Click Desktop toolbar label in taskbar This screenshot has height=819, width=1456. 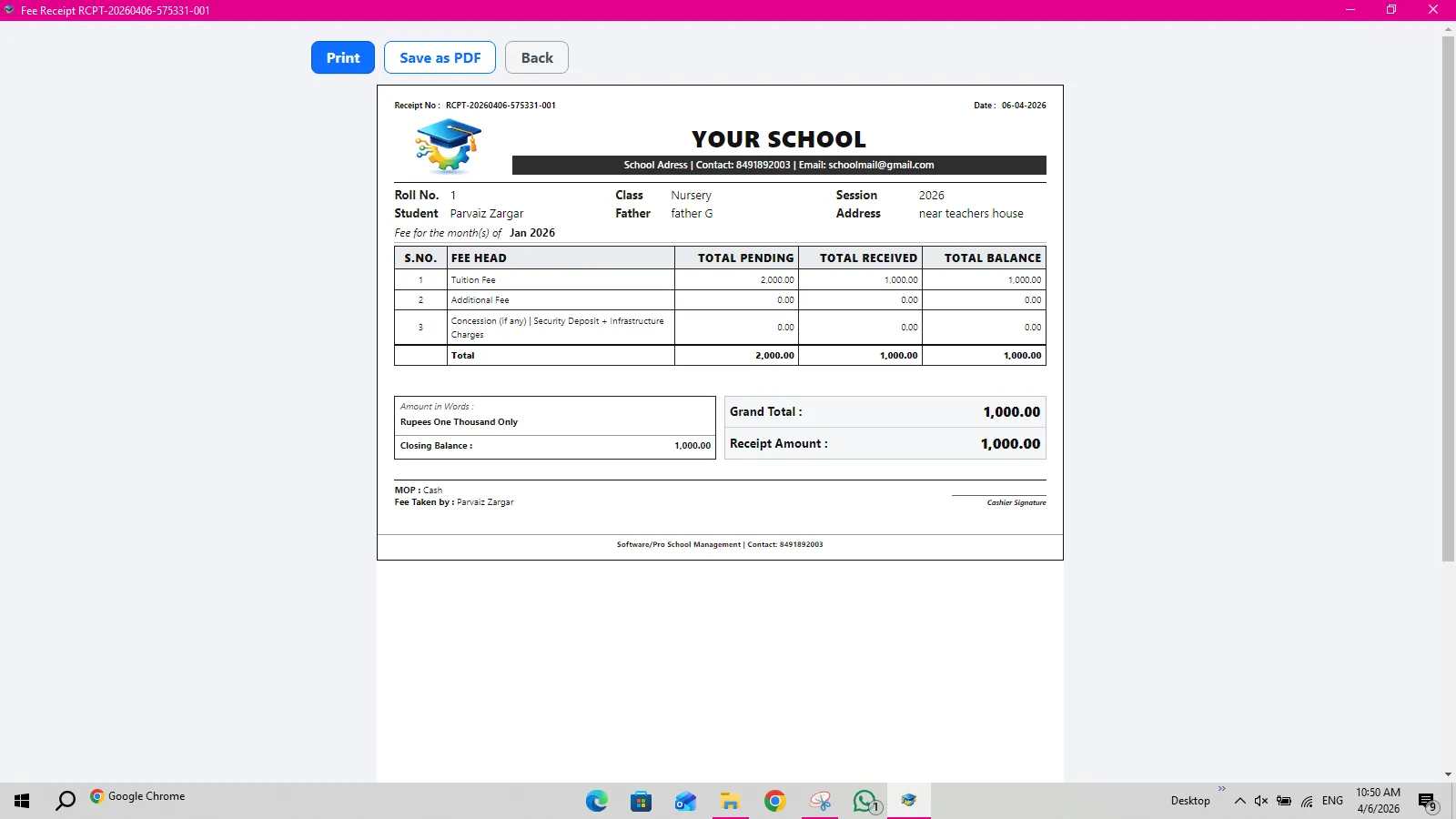1190,801
